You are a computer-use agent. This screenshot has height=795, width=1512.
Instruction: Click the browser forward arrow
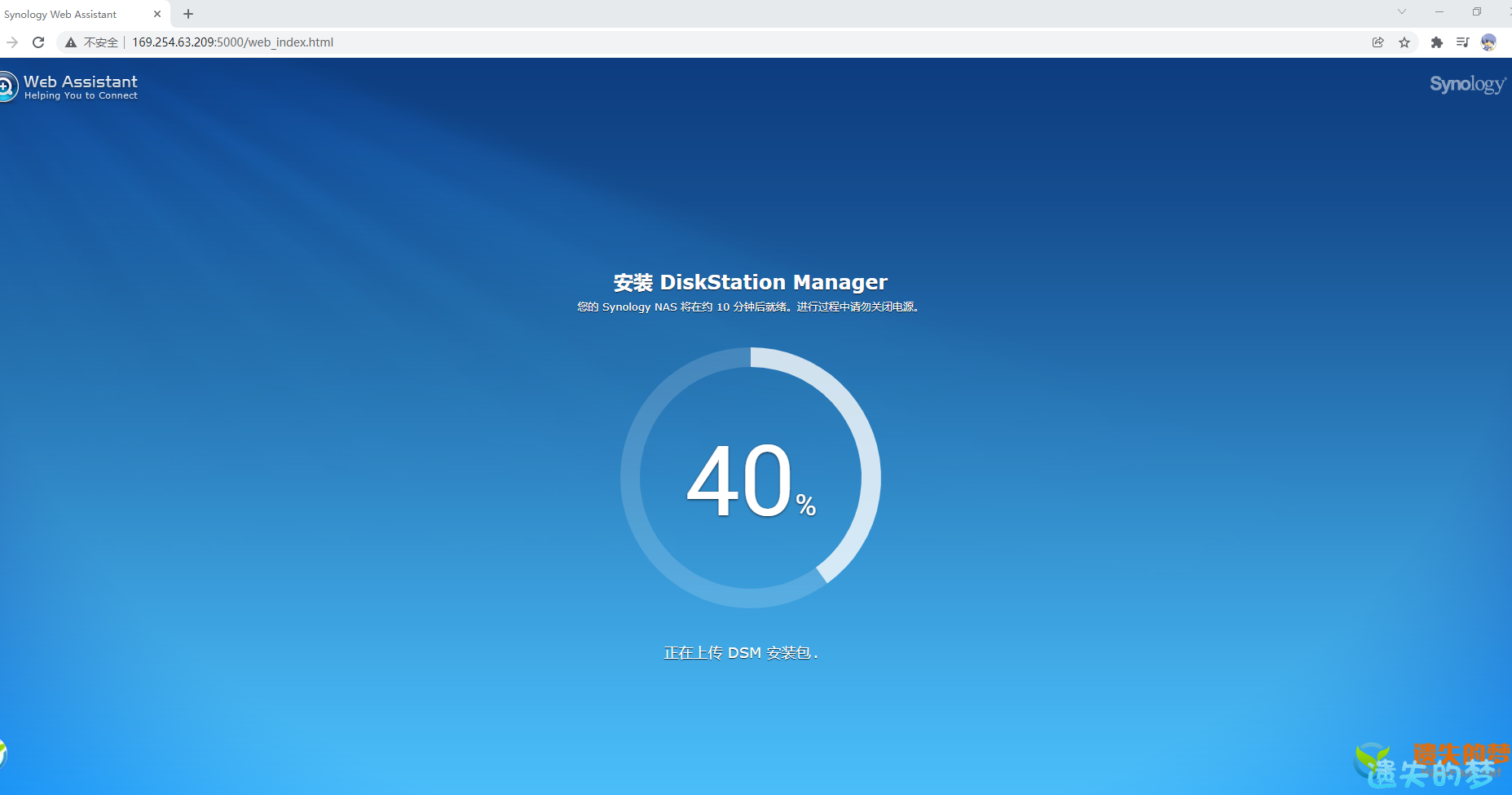point(12,42)
